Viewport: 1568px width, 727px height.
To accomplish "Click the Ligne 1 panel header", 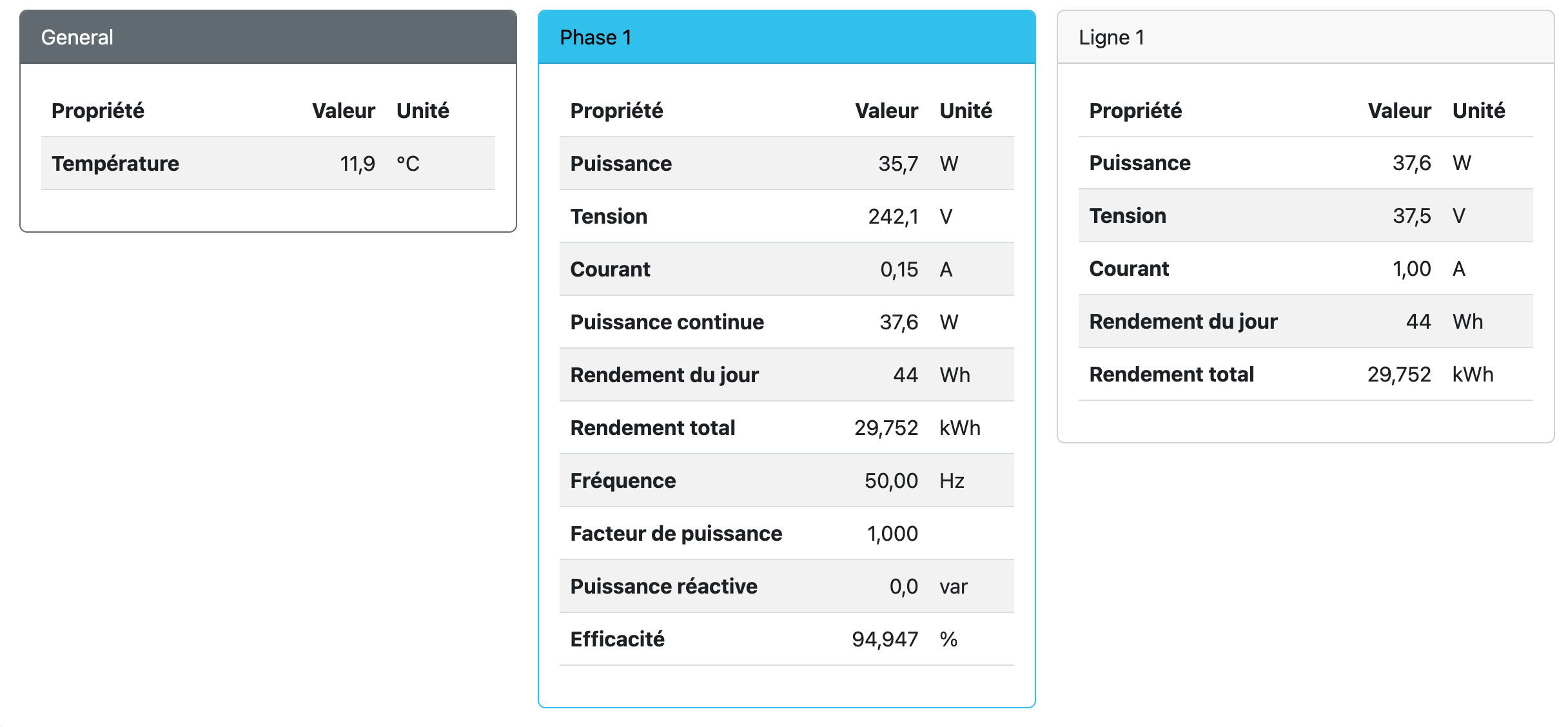I will [x=1306, y=37].
